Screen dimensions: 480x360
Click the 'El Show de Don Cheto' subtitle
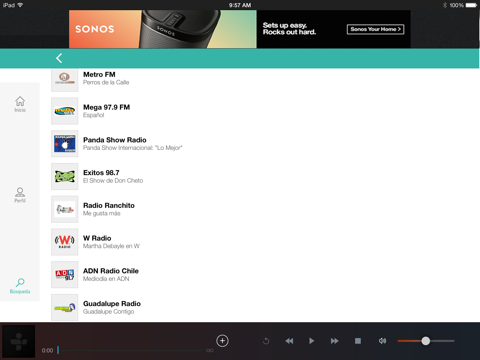tap(113, 180)
